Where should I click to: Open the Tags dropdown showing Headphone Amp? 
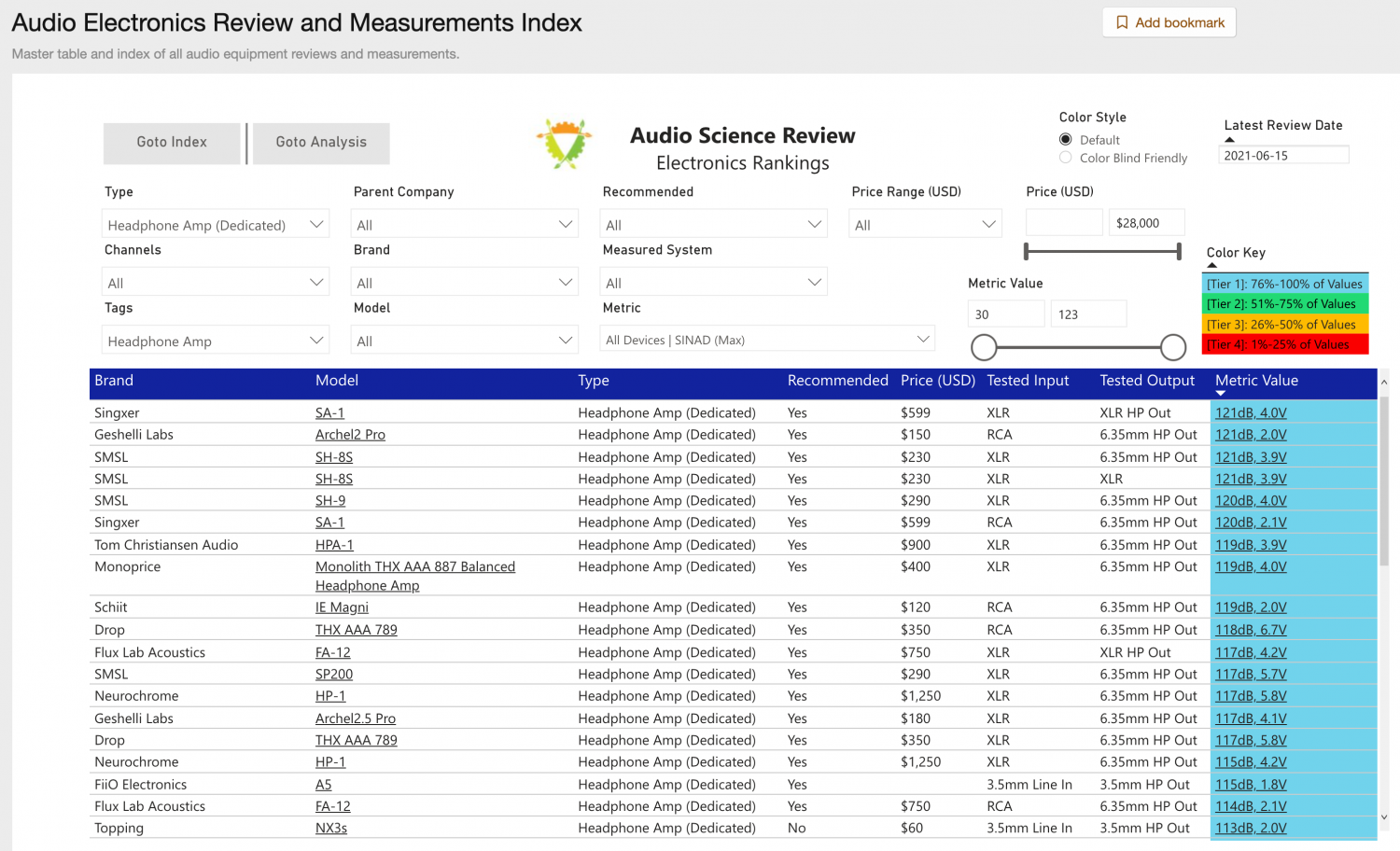point(216,340)
